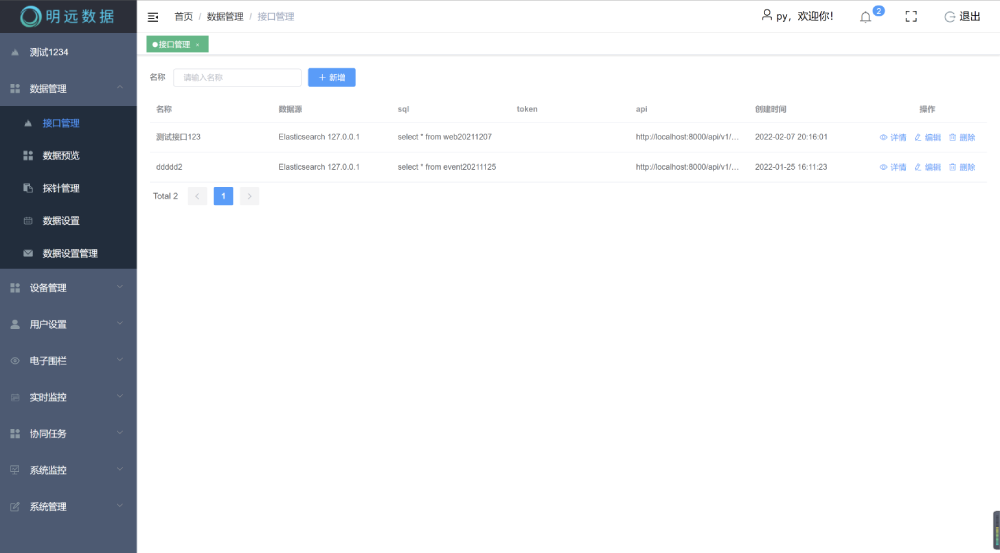Screen dimensions: 1000x553
Task: Expand the 协同任务 sidebar menu
Action: pos(68,433)
